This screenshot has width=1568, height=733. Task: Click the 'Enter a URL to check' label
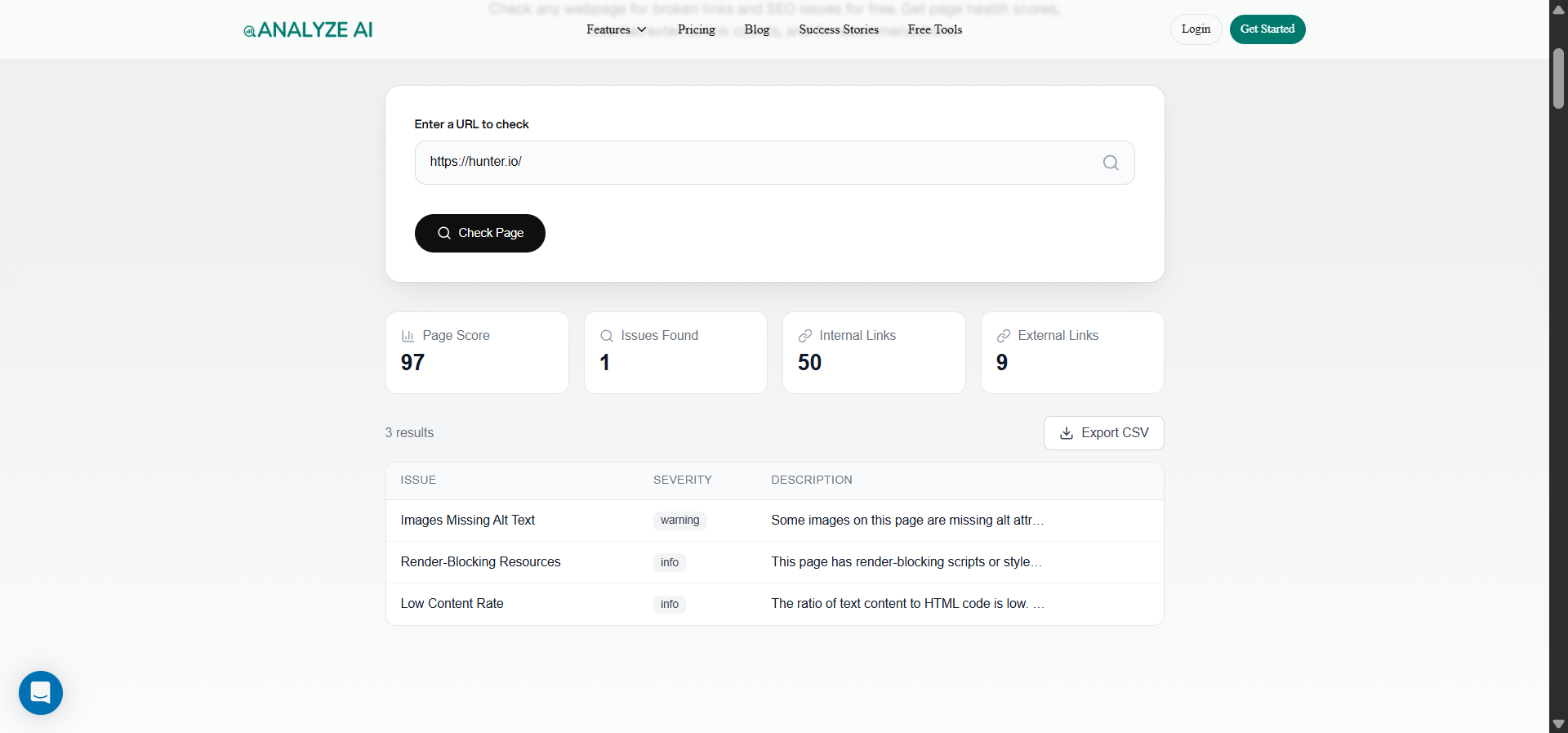[x=471, y=124]
